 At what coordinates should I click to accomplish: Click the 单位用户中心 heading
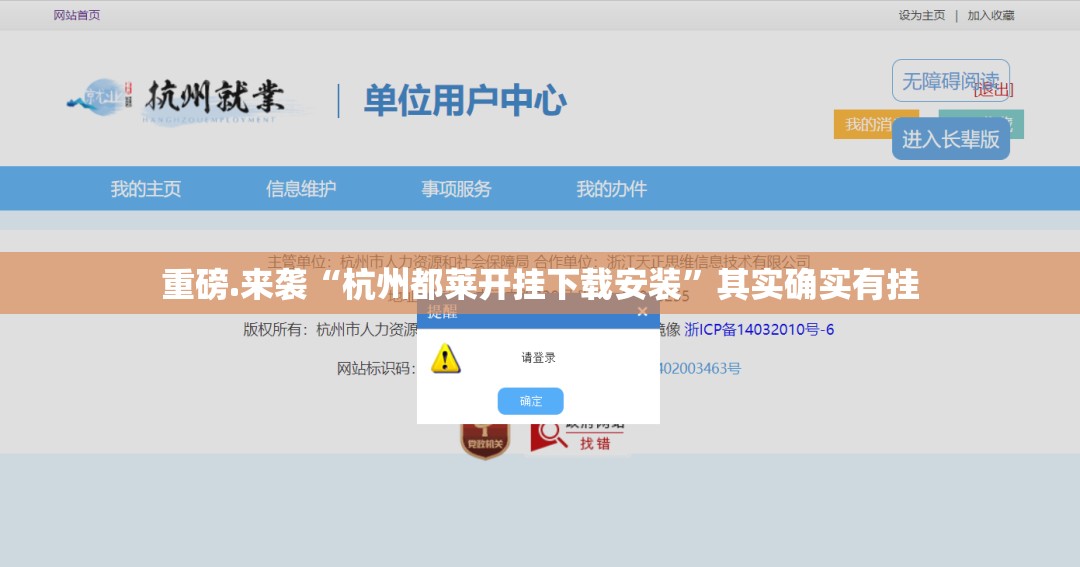(465, 101)
